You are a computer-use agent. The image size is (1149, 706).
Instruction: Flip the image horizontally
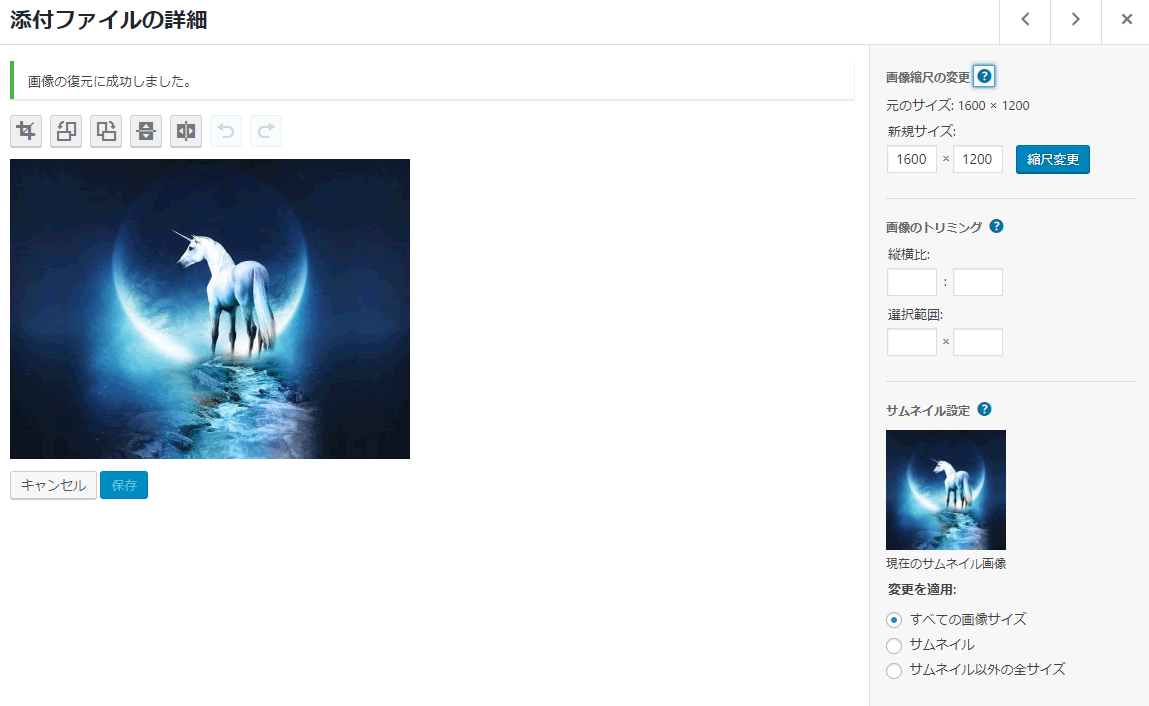(x=186, y=131)
